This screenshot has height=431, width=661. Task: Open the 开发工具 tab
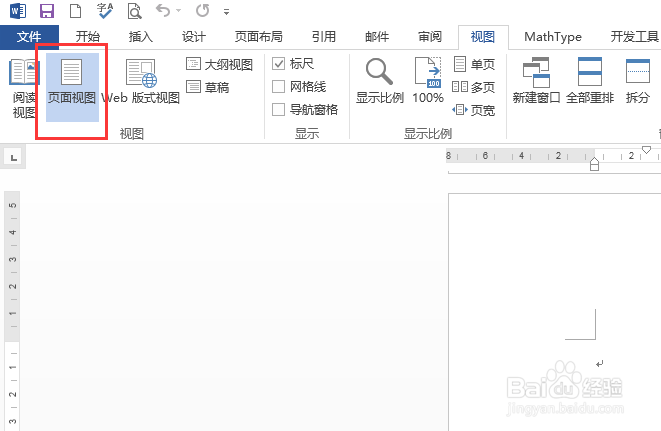tap(634, 37)
